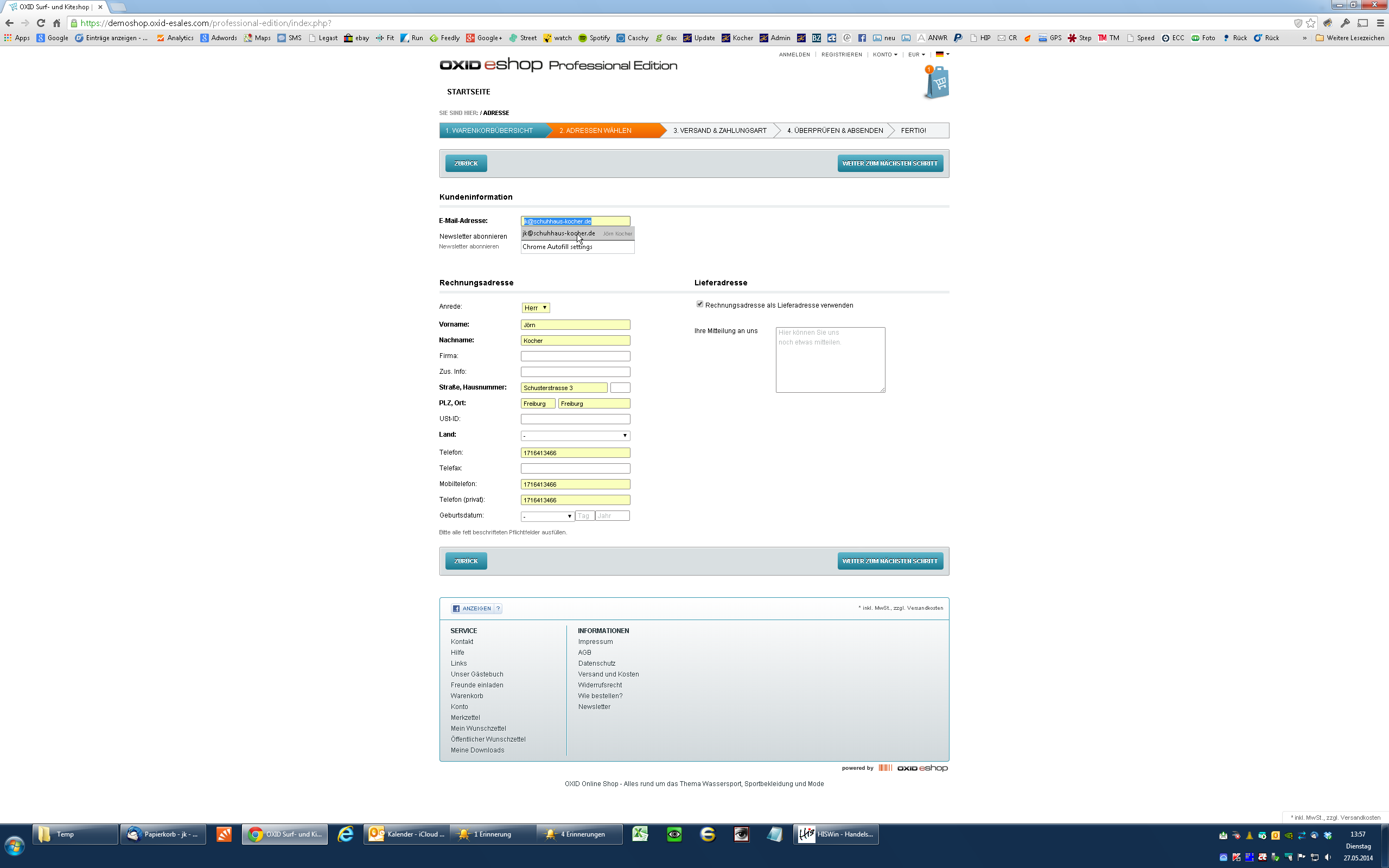Image resolution: width=1389 pixels, height=868 pixels.
Task: Launch Internet Explorer from taskbar
Action: click(346, 834)
